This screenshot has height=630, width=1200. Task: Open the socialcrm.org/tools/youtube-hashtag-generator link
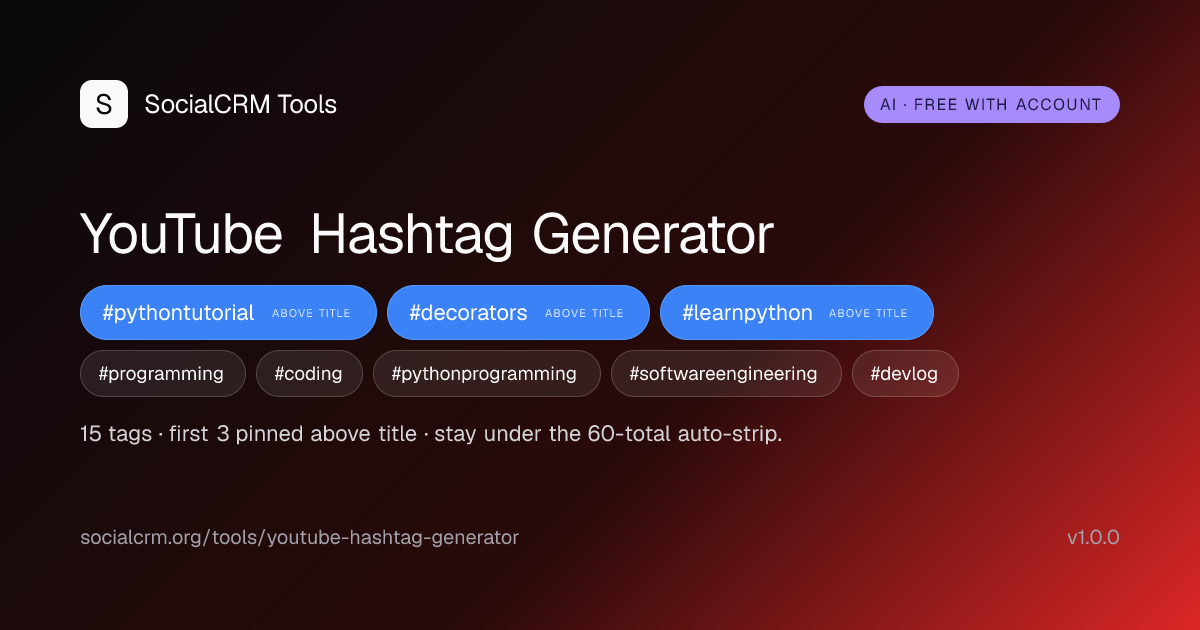click(300, 537)
